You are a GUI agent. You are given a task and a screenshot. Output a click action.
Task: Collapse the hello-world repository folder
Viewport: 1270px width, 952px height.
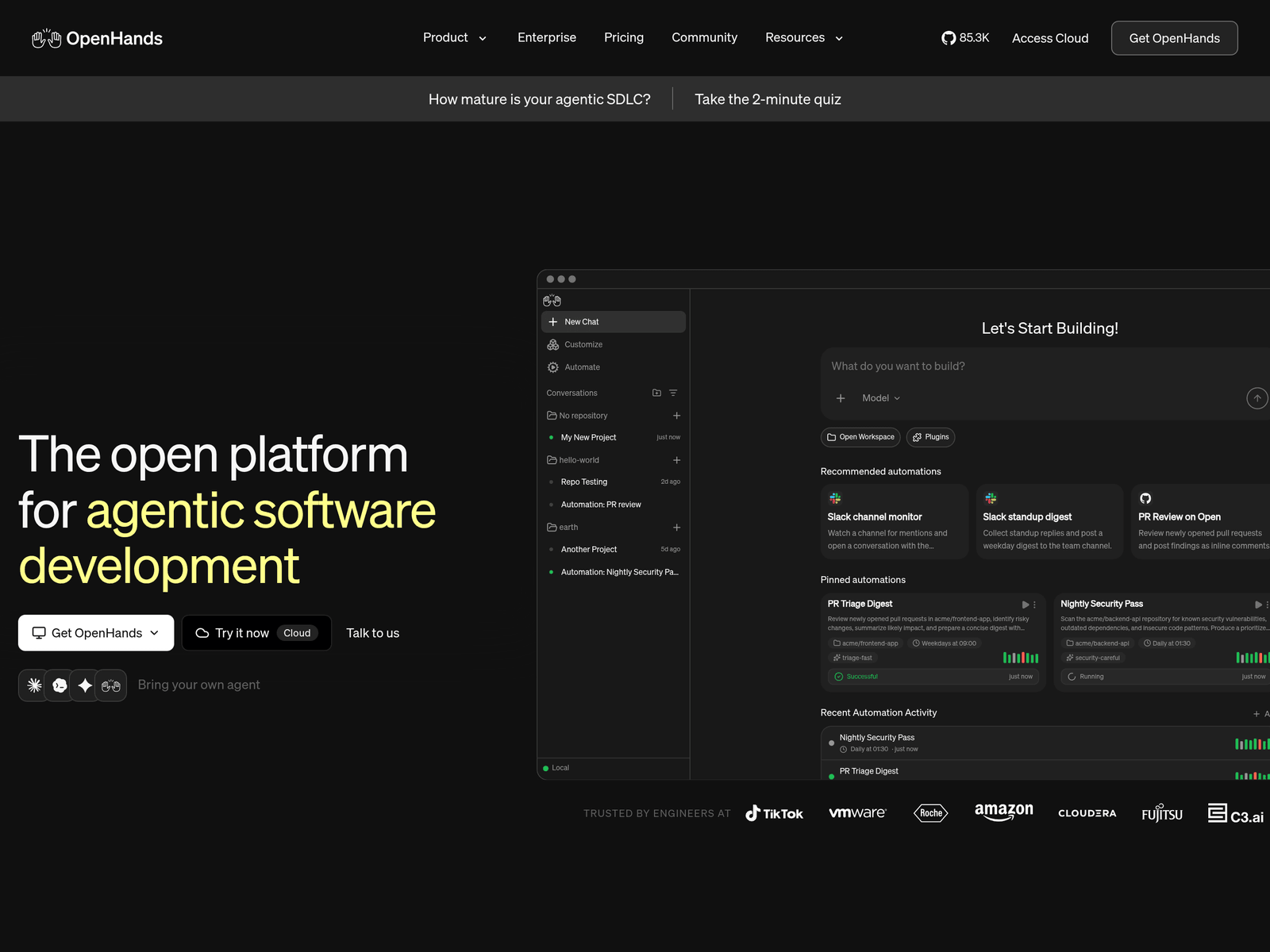pos(573,460)
